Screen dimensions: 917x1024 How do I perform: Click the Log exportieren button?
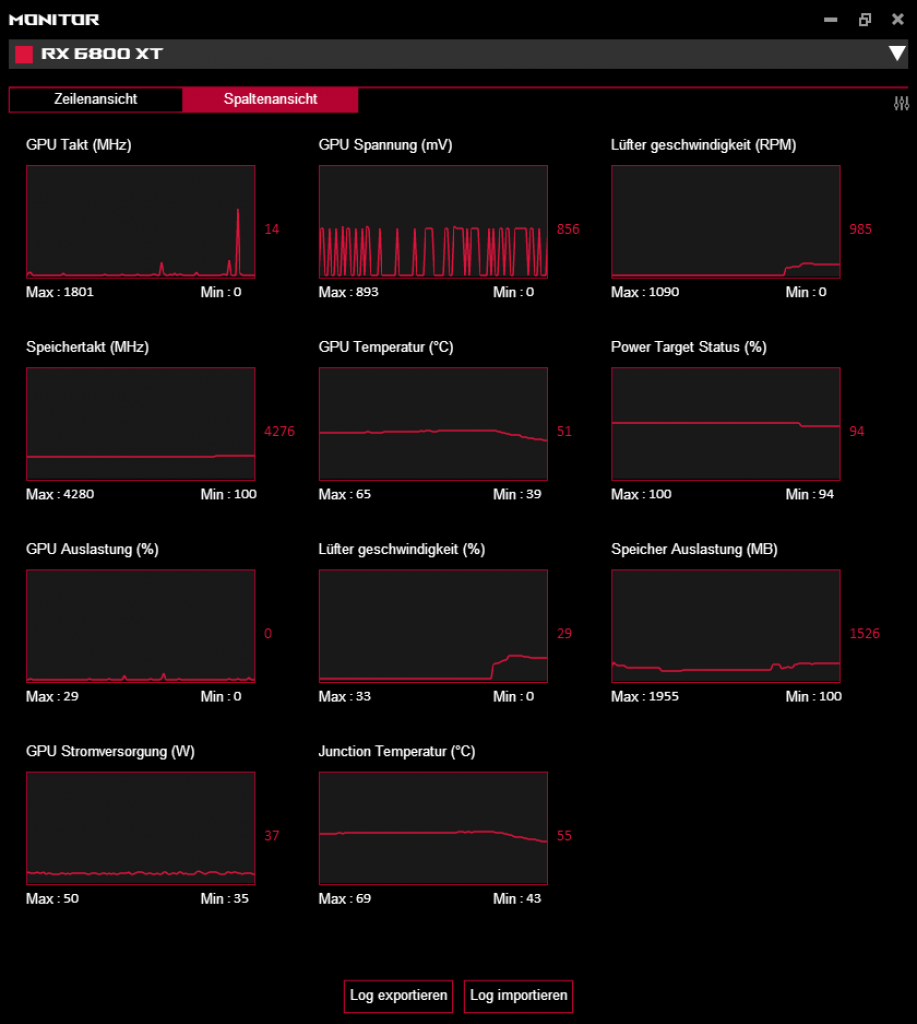[398, 996]
